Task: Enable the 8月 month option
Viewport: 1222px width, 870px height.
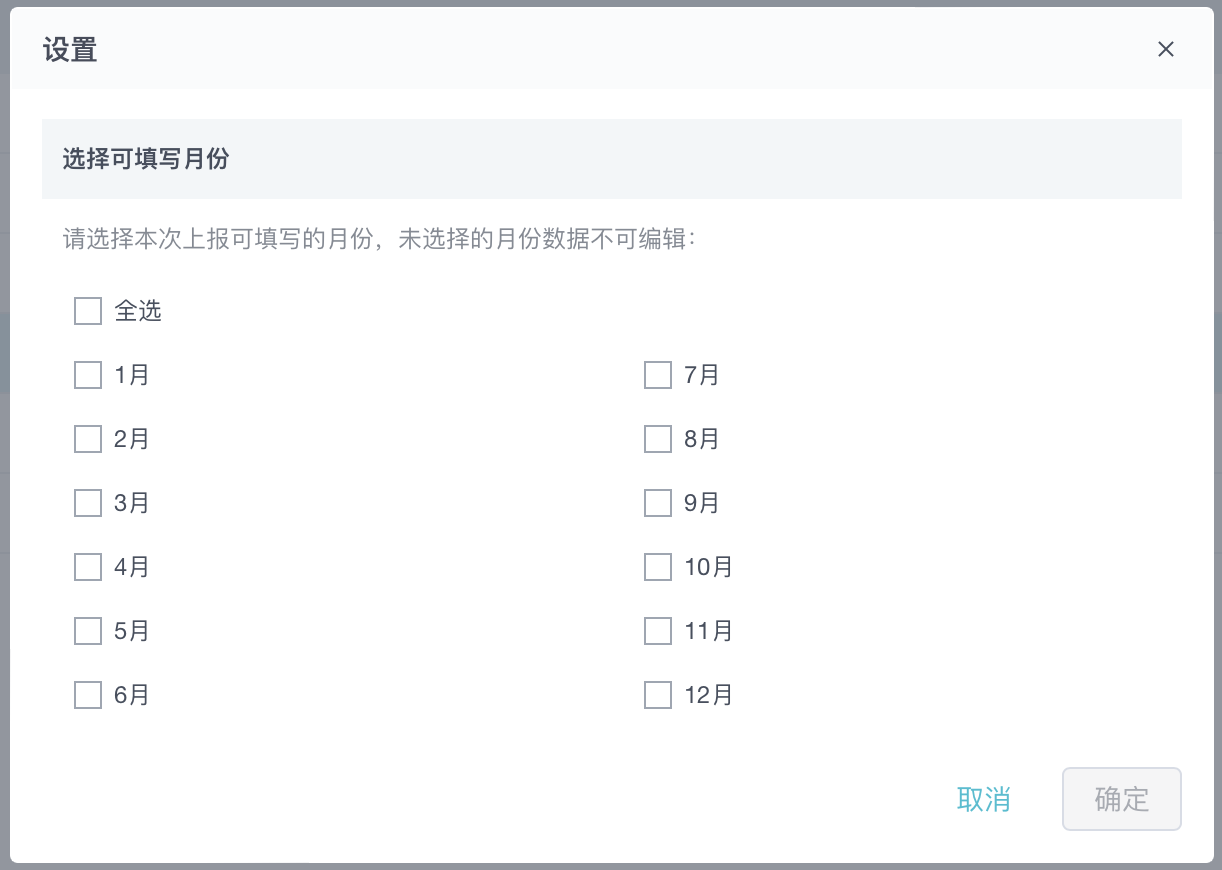Action: click(x=658, y=439)
